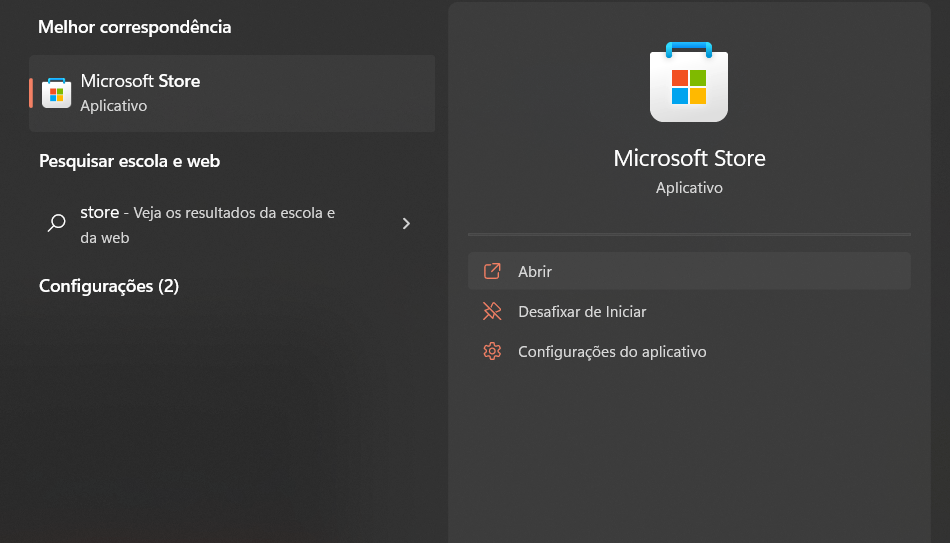Expand the store web results chevron
Image resolution: width=950 pixels, height=543 pixels.
(x=407, y=224)
